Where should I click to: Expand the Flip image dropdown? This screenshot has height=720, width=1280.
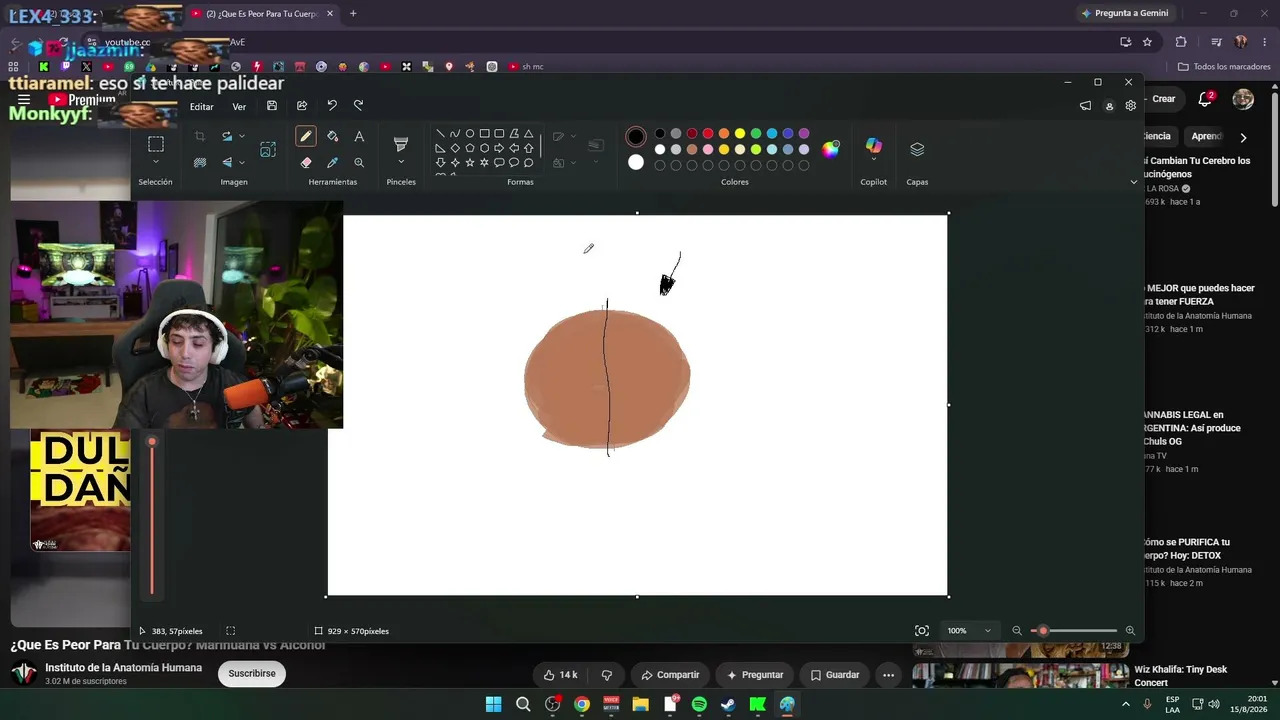click(x=242, y=162)
